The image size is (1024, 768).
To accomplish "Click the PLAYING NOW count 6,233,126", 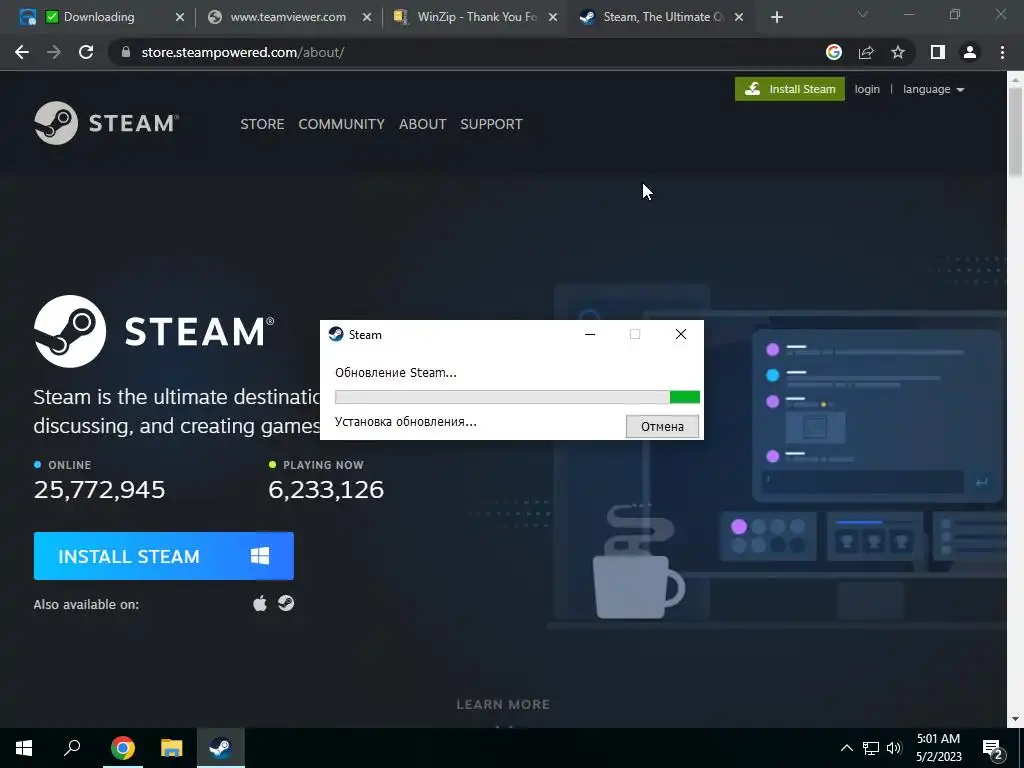I will point(326,489).
